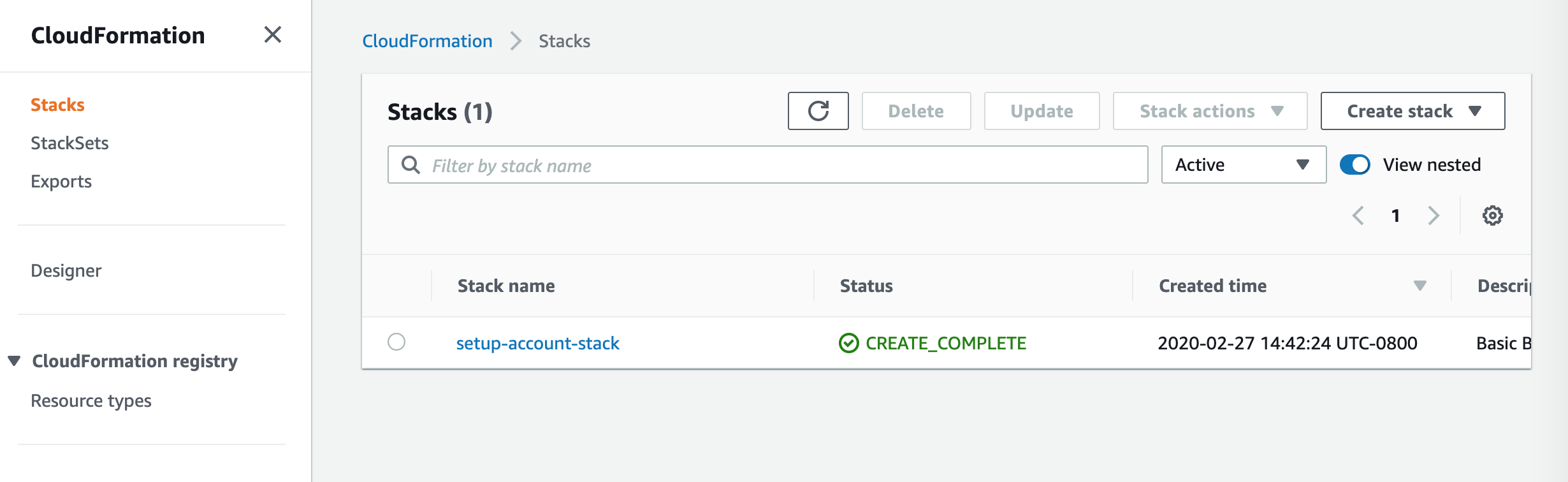
Task: Click the 2020-02-27 14:42:24 created time cell
Action: point(1288,343)
